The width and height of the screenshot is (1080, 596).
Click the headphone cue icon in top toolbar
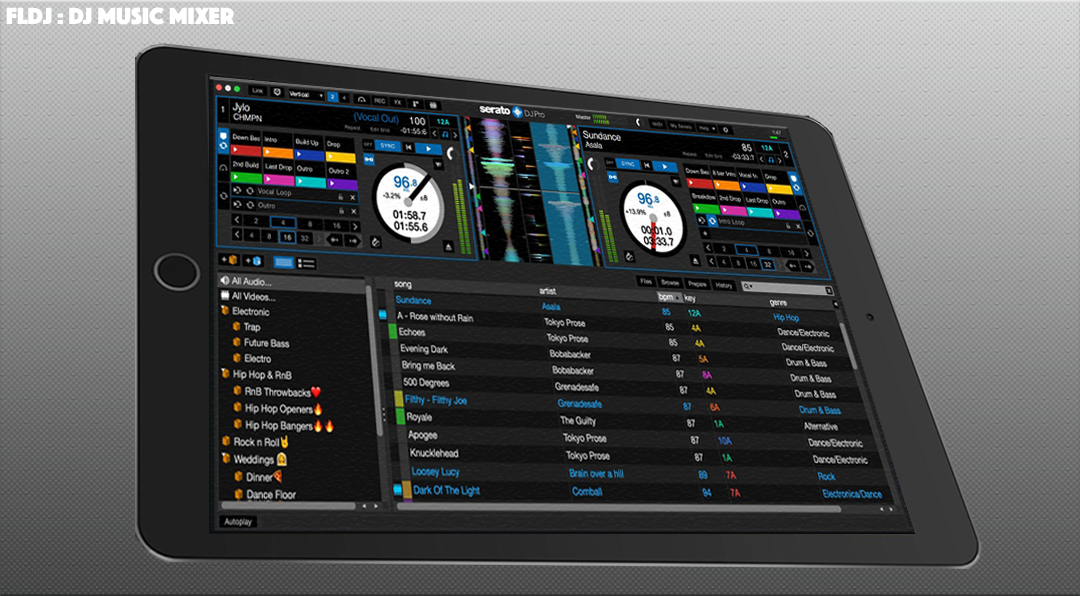[362, 99]
